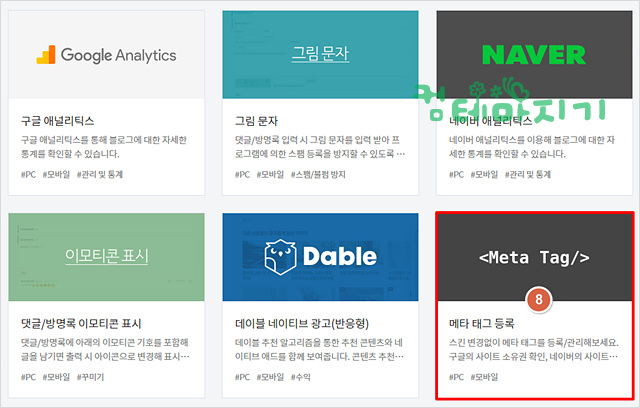
Task: Select #모바일 tag under 데이블 네이티브 광고
Action: [x=270, y=377]
